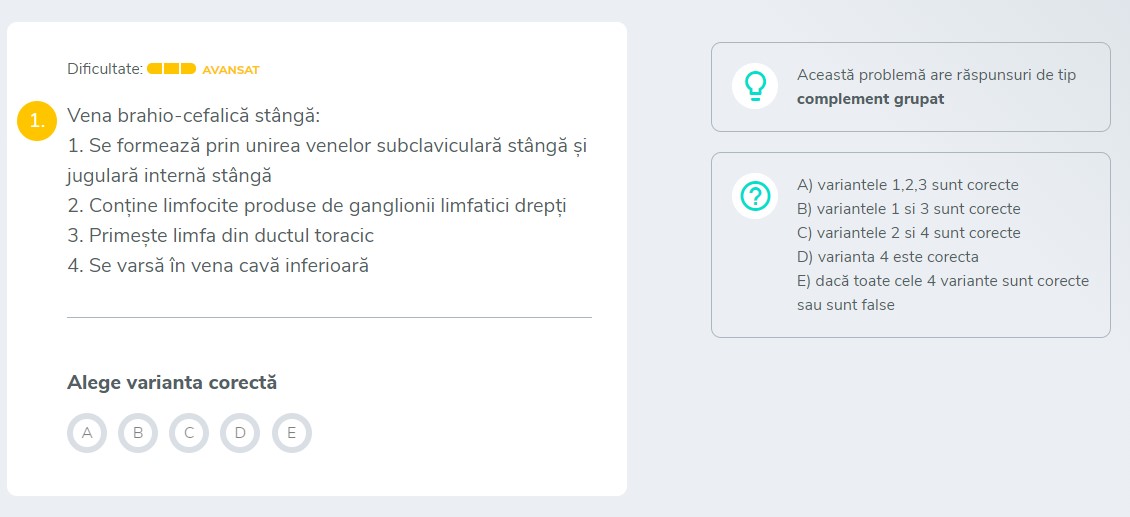
Task: Click statement 2 about limfocite
Action: [x=317, y=206]
